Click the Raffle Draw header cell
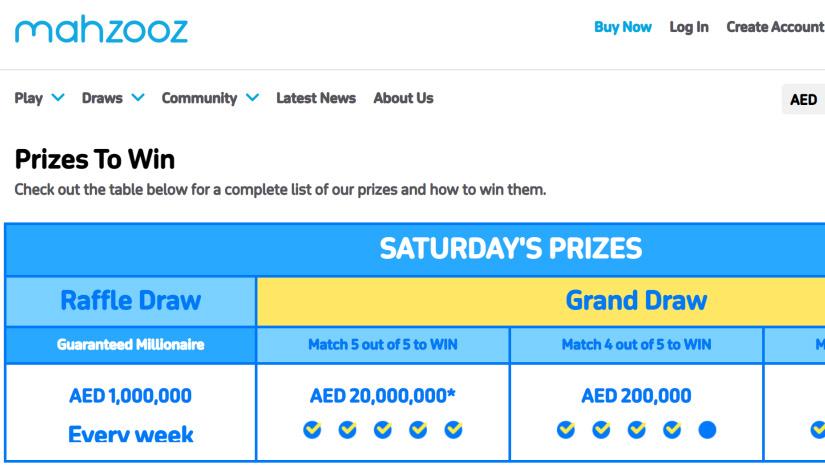This screenshot has height=476, width=825. [131, 300]
